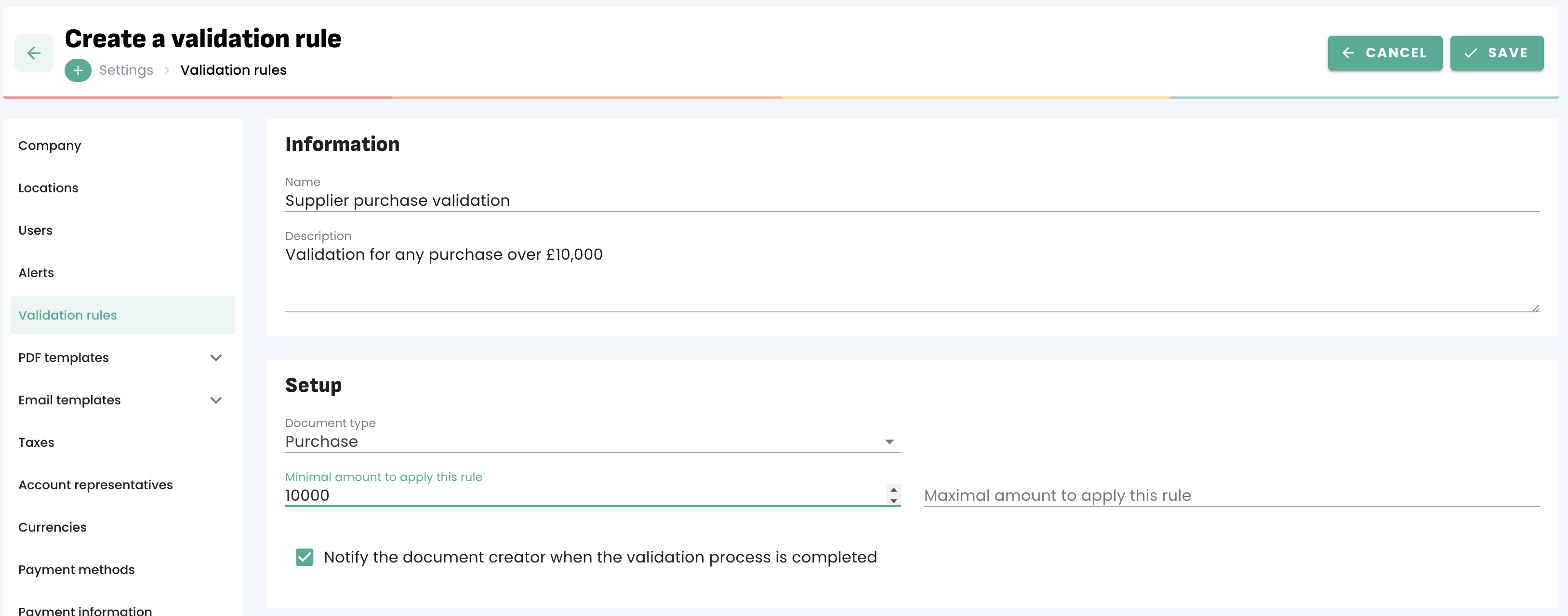Click the Maximal amount input field
The image size is (1568, 616).
[1231, 495]
